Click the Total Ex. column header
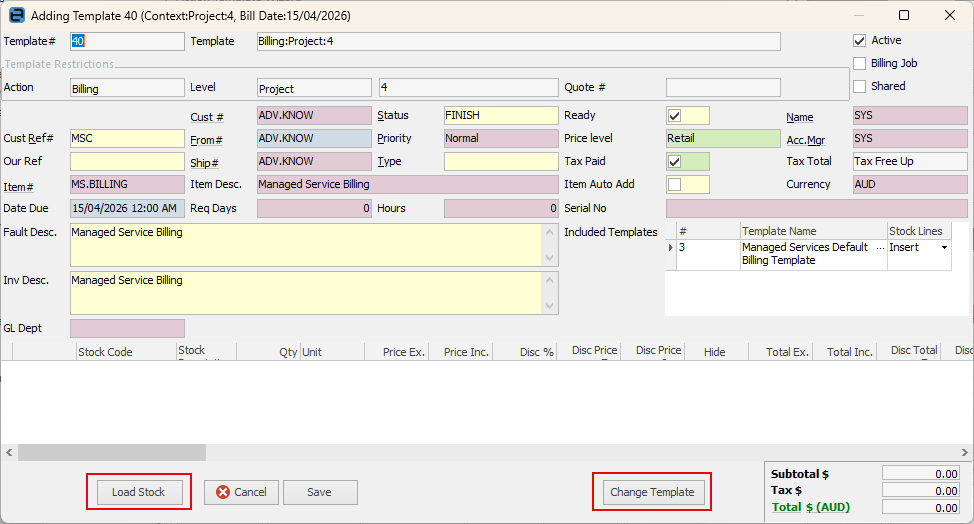974x524 pixels. [x=781, y=352]
